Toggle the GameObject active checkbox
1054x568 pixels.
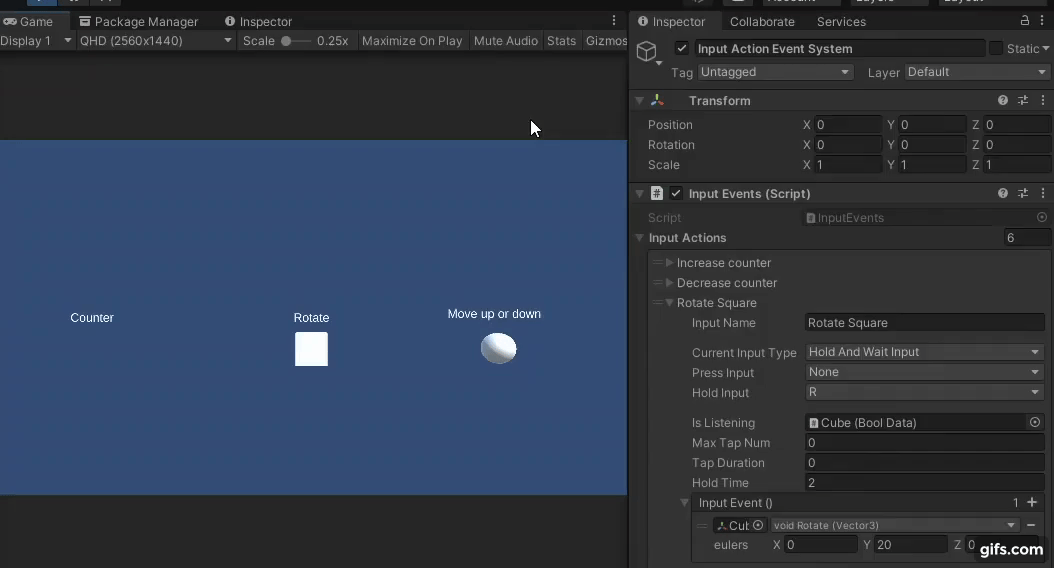coord(682,48)
